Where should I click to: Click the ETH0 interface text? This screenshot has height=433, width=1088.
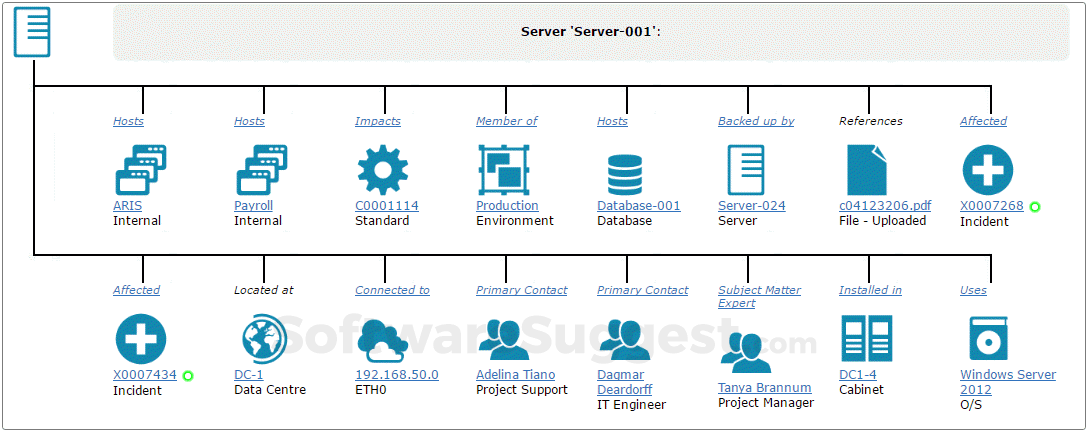(x=371, y=390)
